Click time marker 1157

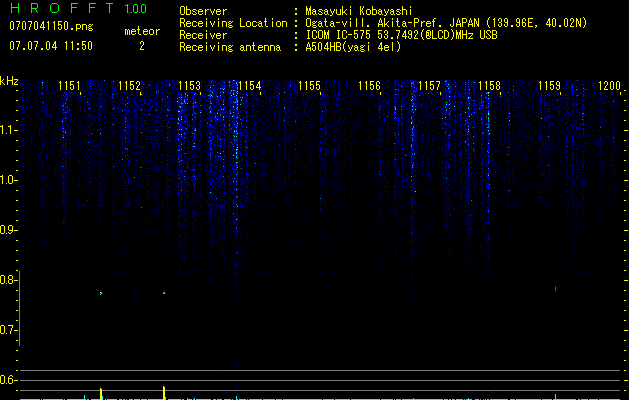(x=429, y=86)
